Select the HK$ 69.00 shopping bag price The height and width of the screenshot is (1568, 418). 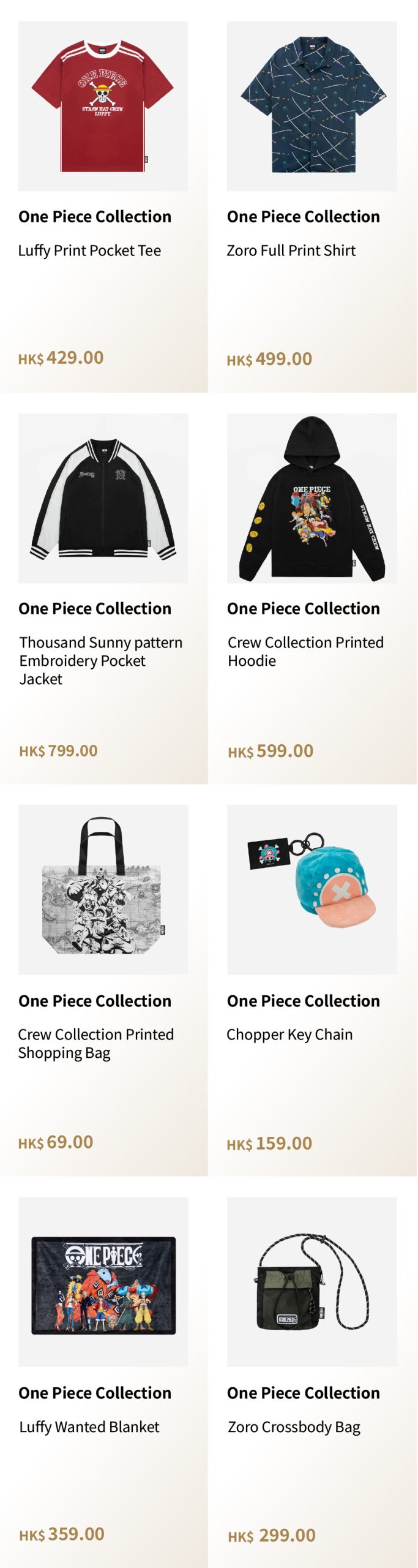pyautogui.click(x=56, y=1142)
